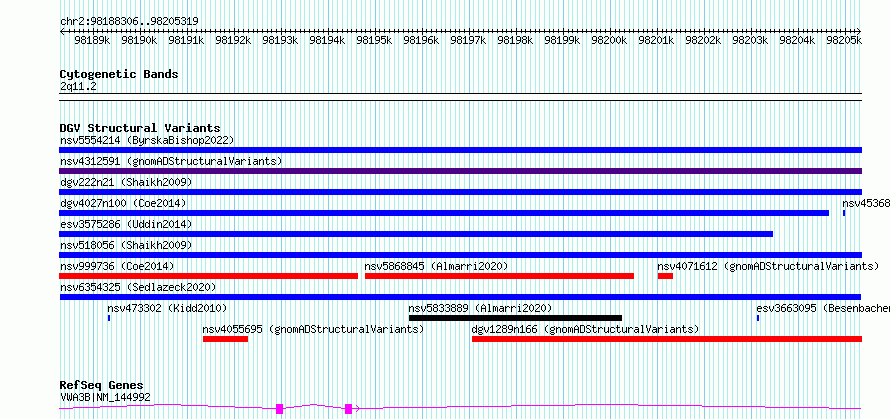The image size is (890, 419).
Task: Open dgv1289n166 (gnomADStructuralVariants) label
Action: tap(585, 329)
